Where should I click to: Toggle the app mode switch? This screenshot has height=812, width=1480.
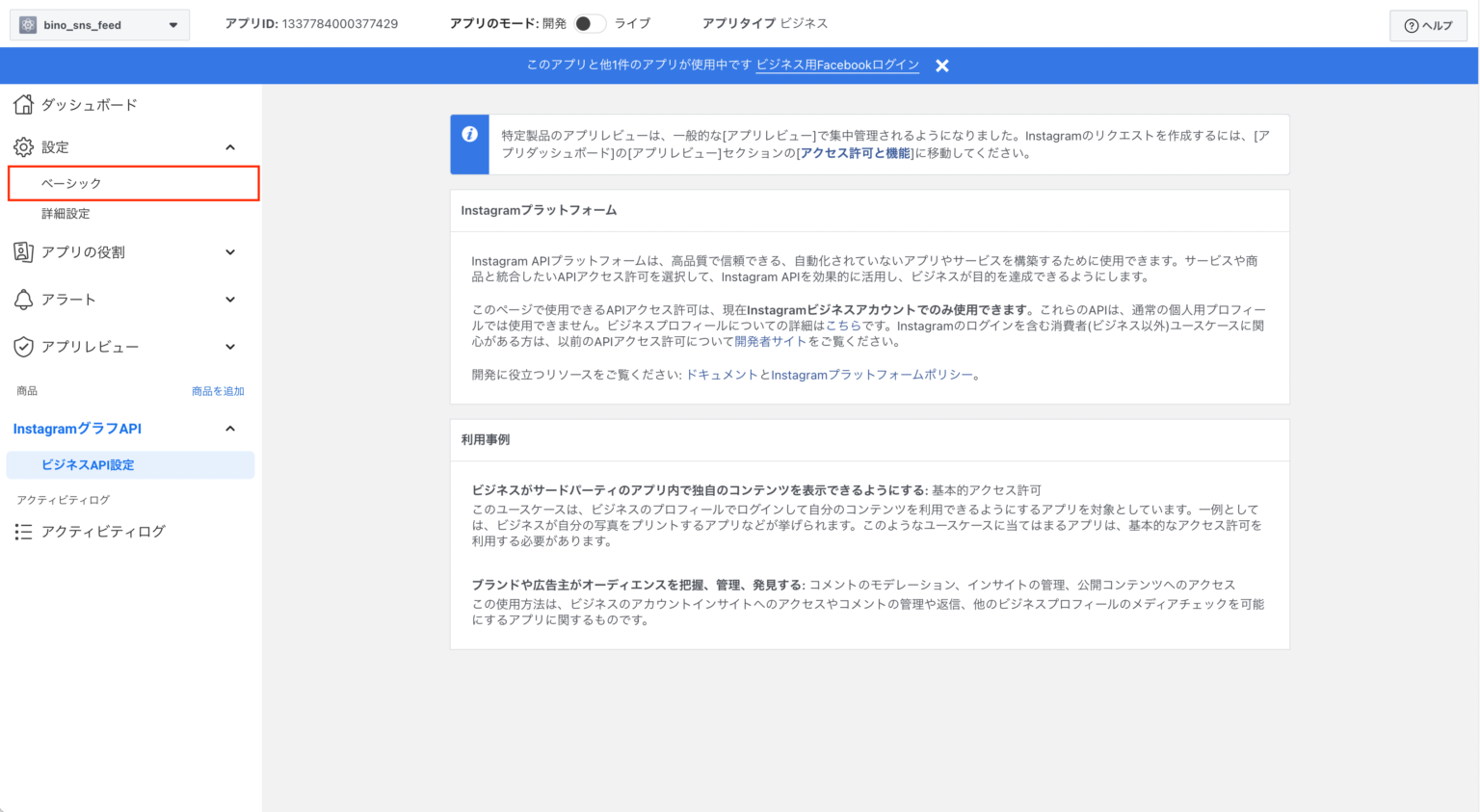pyautogui.click(x=590, y=23)
